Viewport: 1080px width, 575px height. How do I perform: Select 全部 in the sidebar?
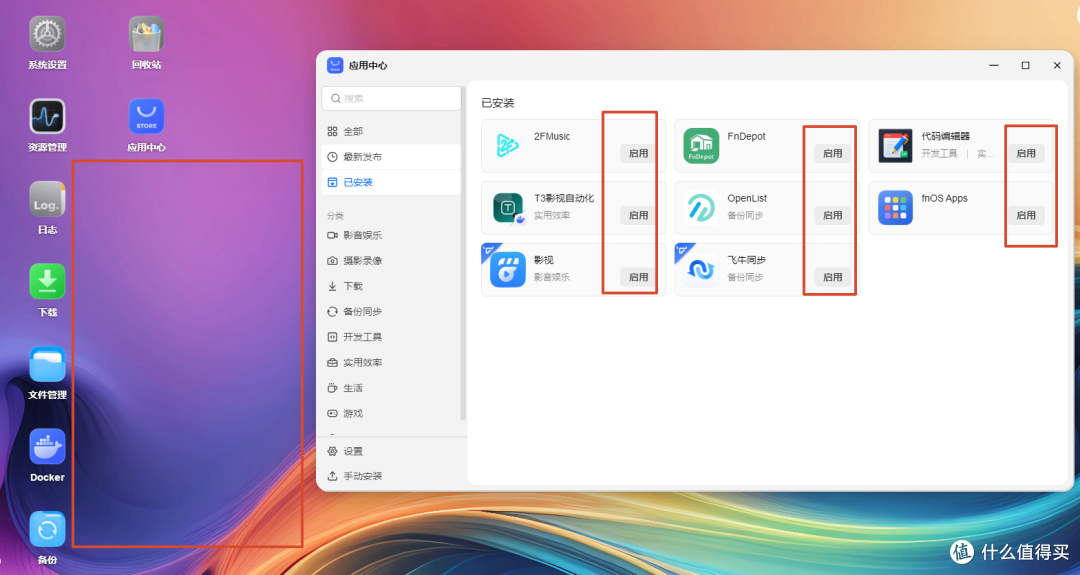[x=391, y=132]
